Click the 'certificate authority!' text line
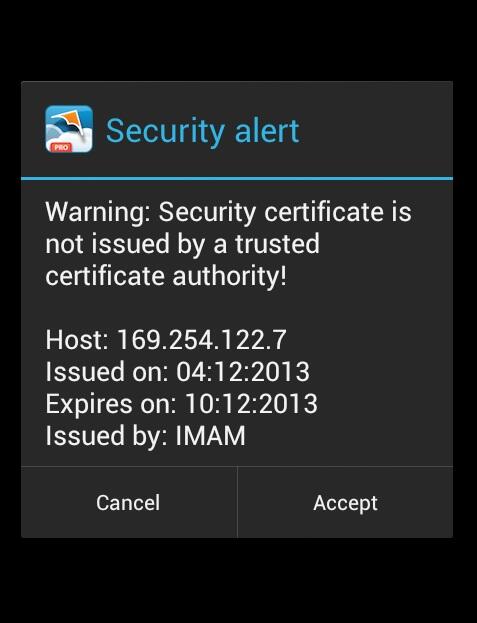 coord(166,276)
